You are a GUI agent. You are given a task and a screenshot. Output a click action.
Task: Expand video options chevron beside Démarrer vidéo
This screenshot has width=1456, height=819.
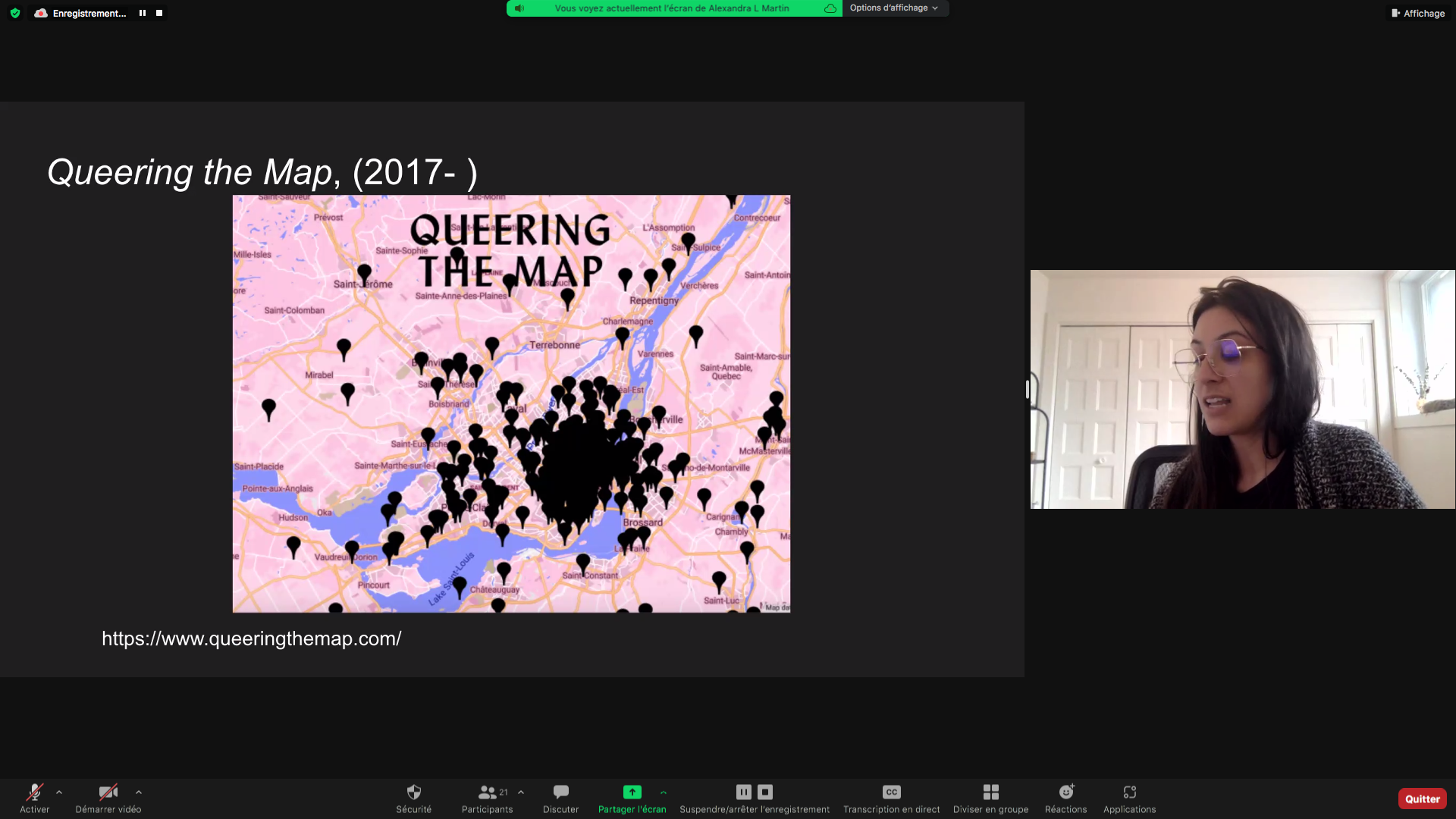pyautogui.click(x=139, y=792)
